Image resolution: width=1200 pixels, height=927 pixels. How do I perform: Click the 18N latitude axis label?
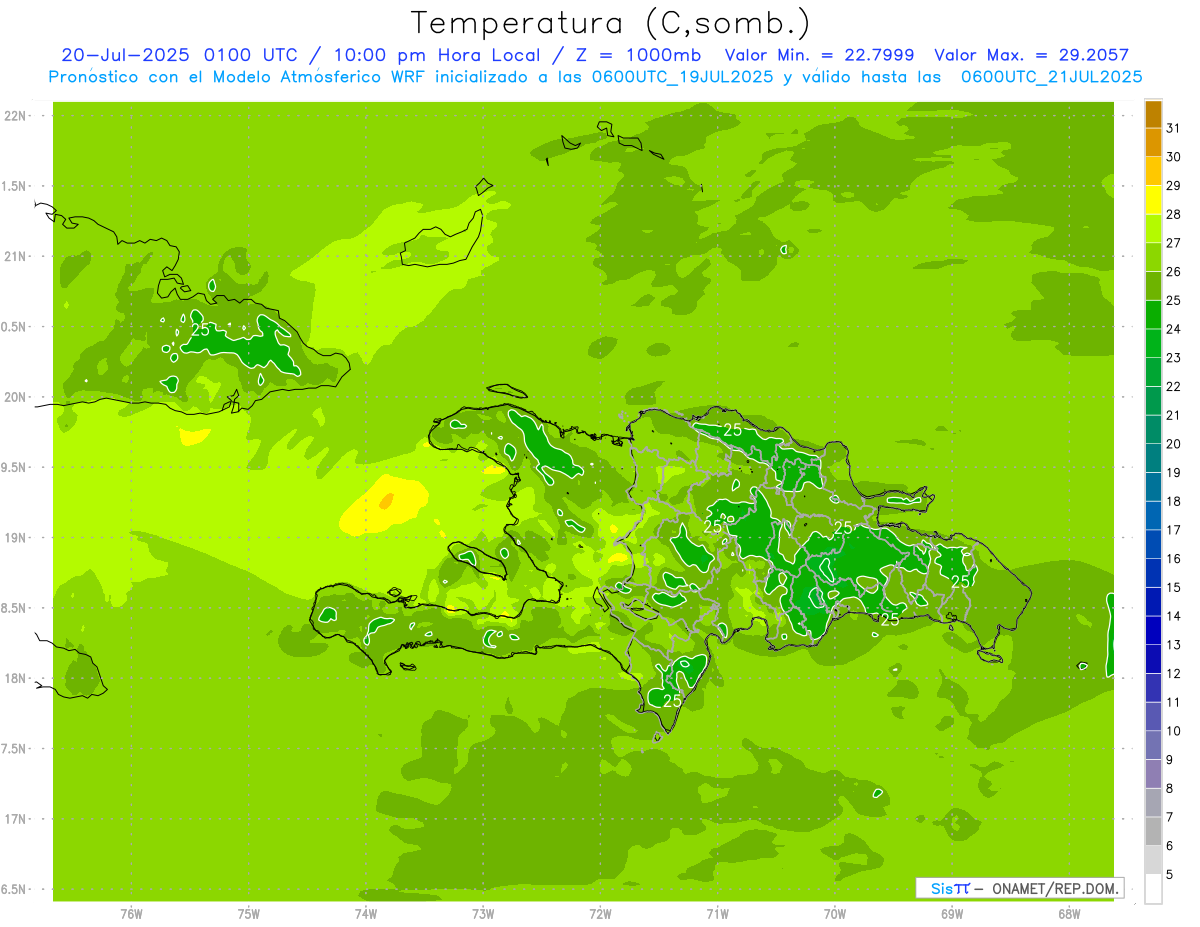tap(16, 678)
